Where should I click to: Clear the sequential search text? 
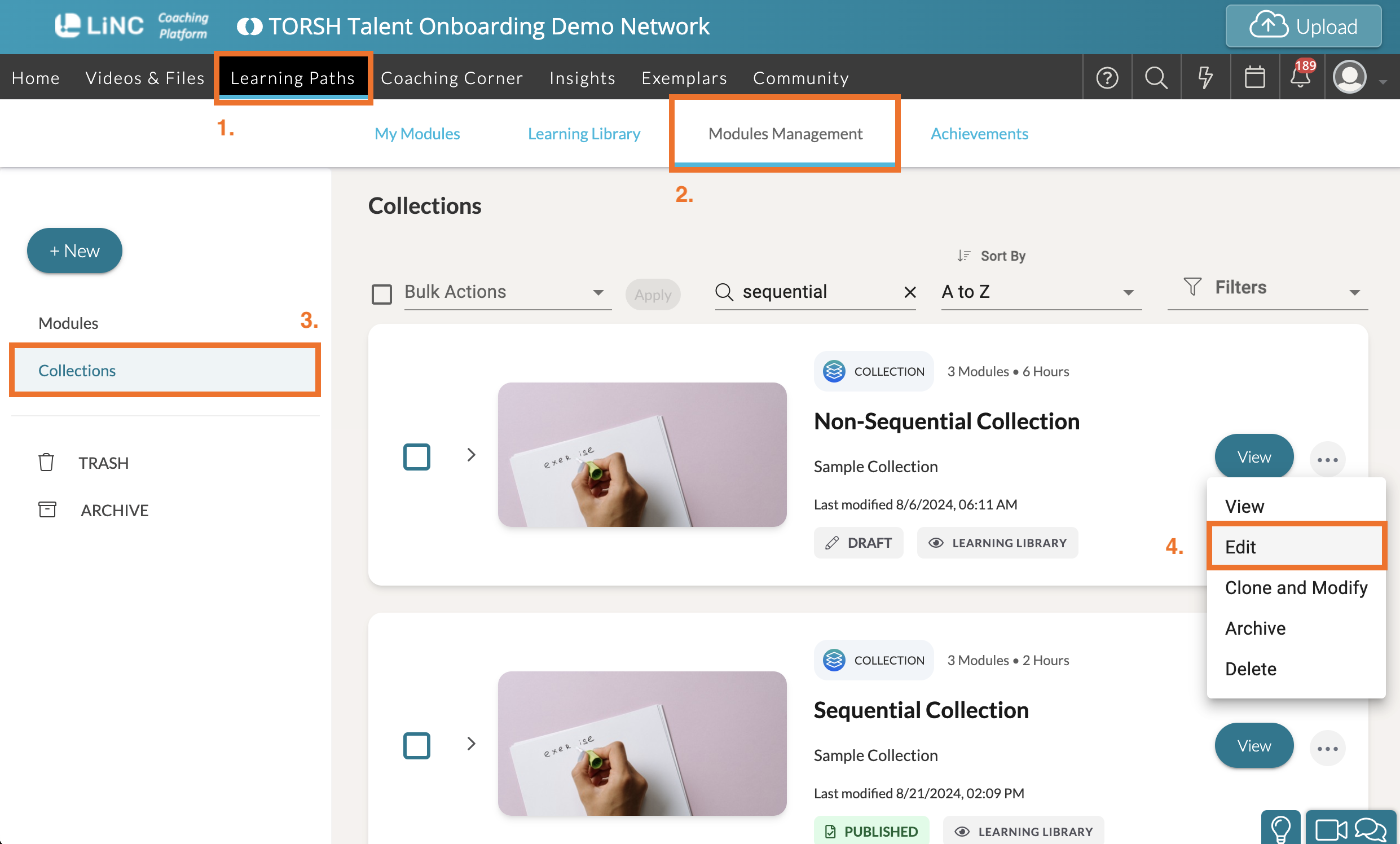pyautogui.click(x=910, y=292)
